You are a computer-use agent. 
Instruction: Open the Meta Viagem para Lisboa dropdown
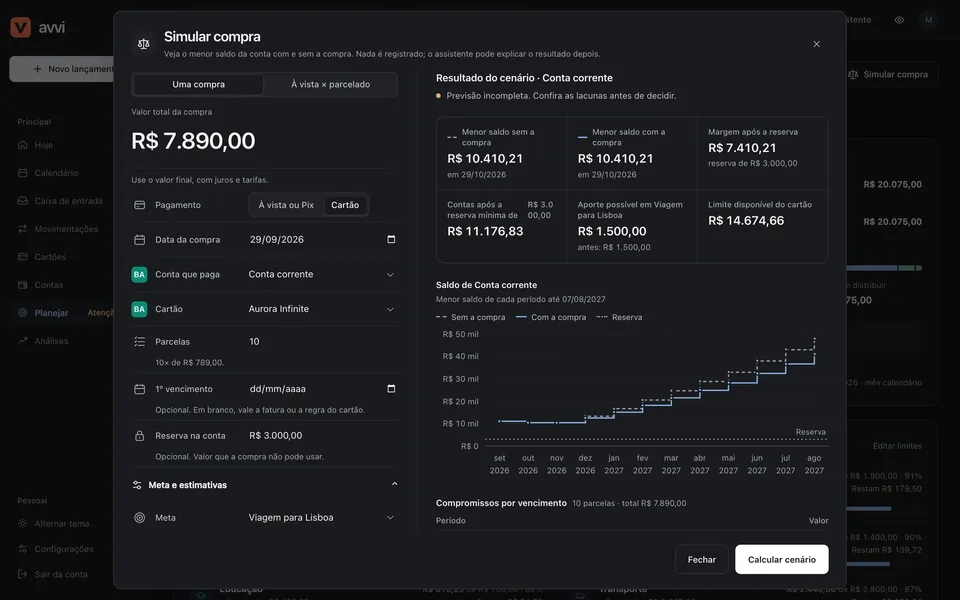coord(322,518)
